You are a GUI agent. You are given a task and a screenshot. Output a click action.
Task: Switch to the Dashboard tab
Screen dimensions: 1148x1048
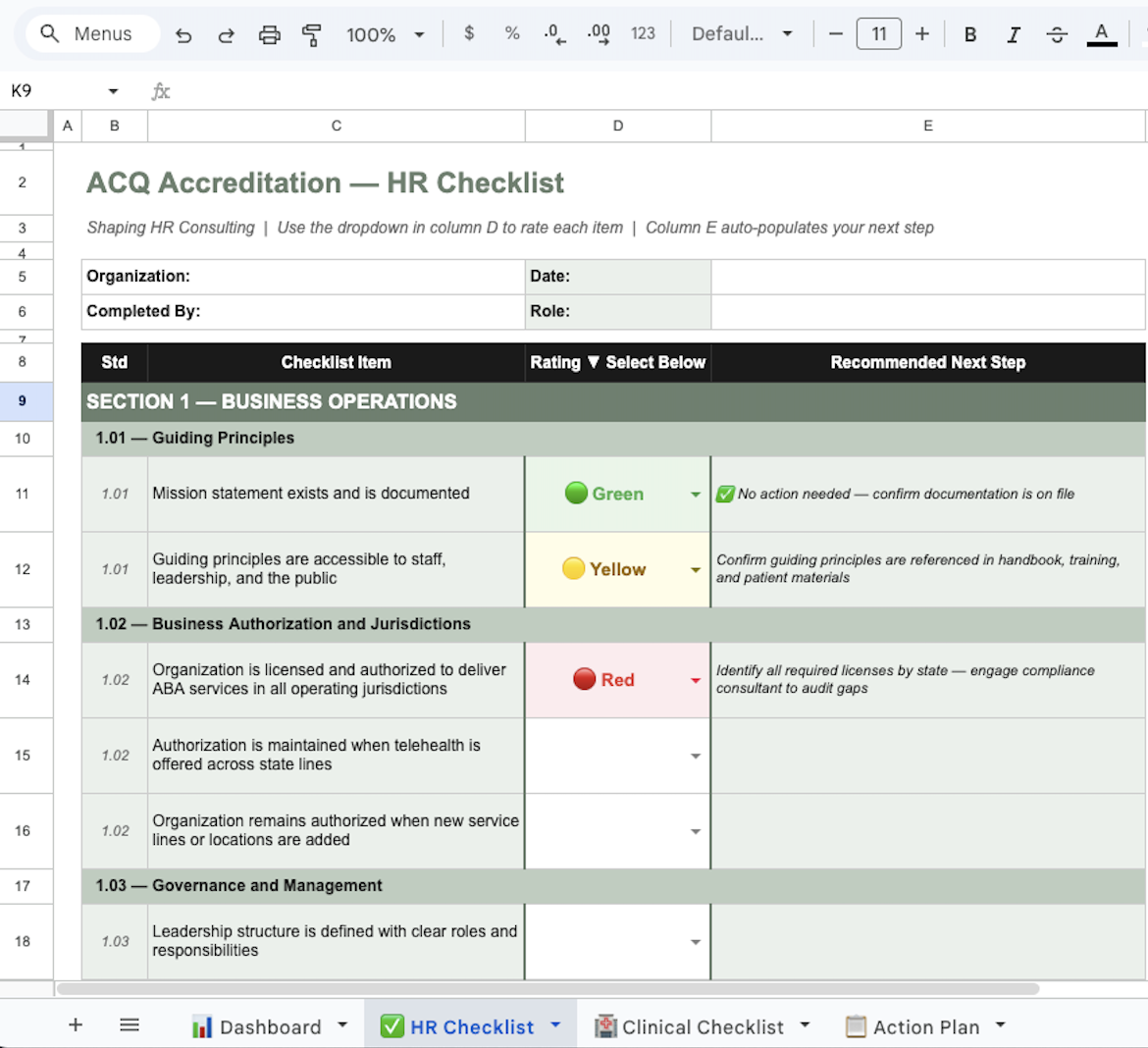pos(256,1026)
